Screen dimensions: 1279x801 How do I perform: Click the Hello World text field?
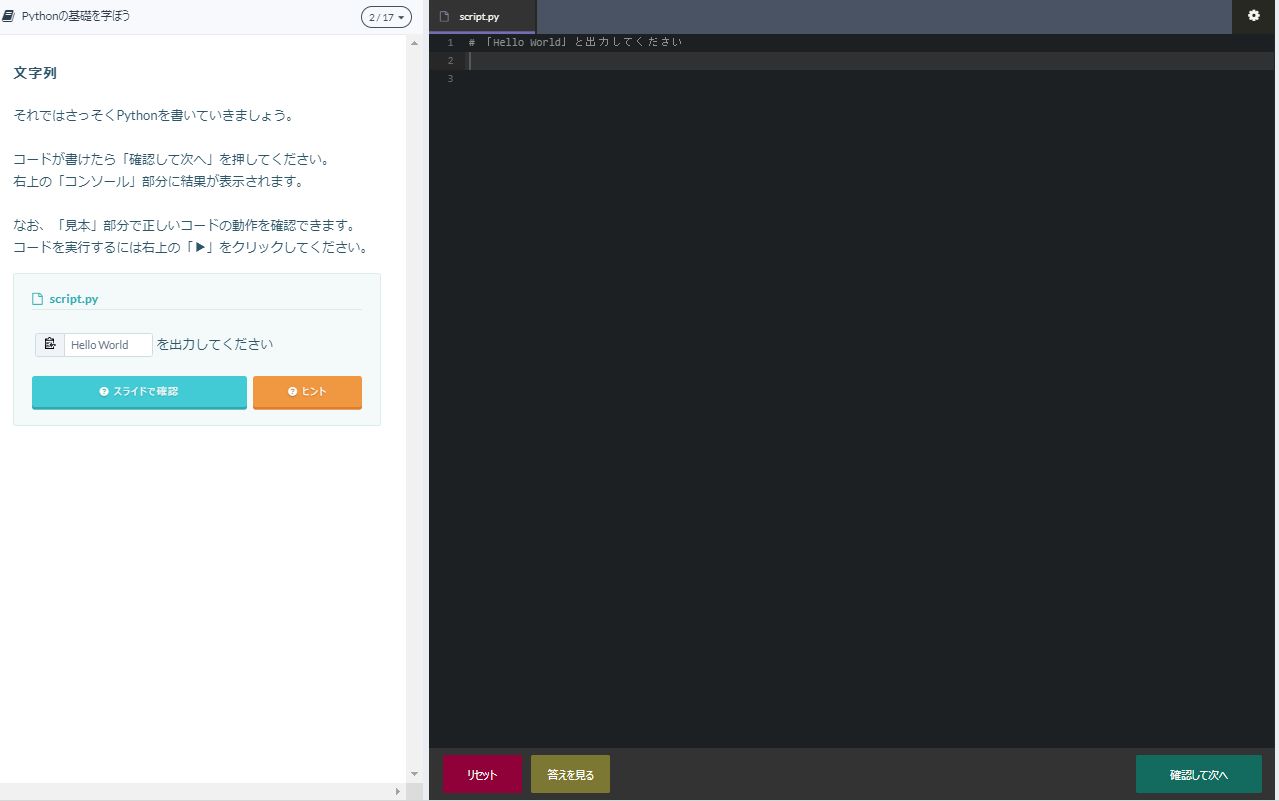108,345
